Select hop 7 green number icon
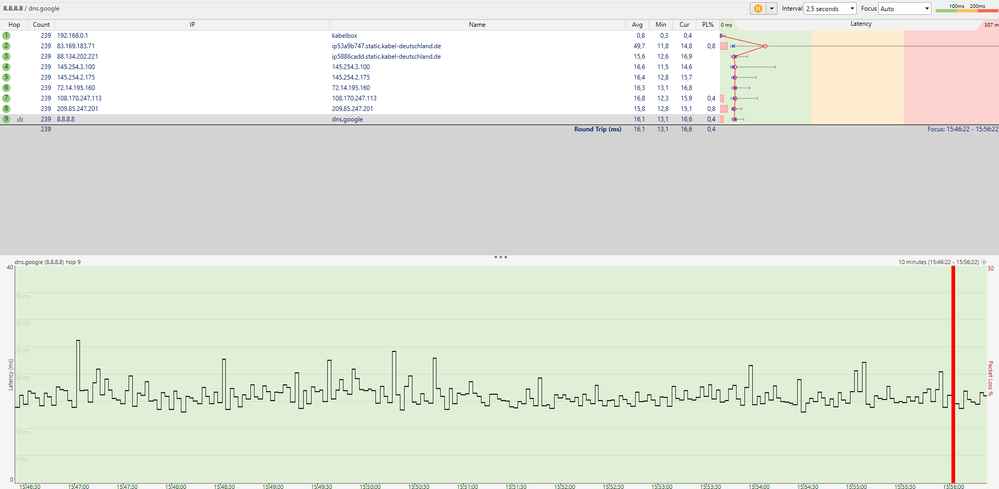 tap(5, 98)
